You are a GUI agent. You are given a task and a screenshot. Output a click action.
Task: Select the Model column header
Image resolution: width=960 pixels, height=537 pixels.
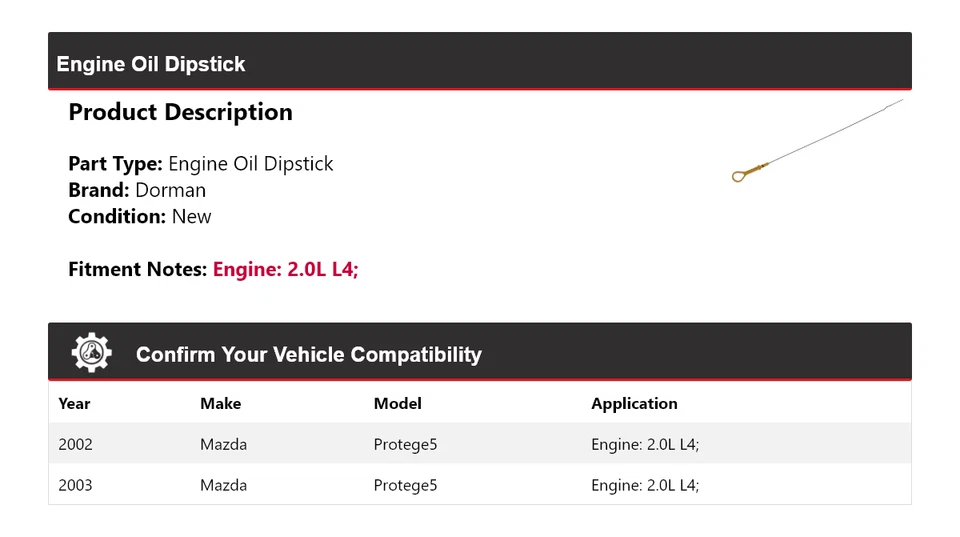point(397,404)
